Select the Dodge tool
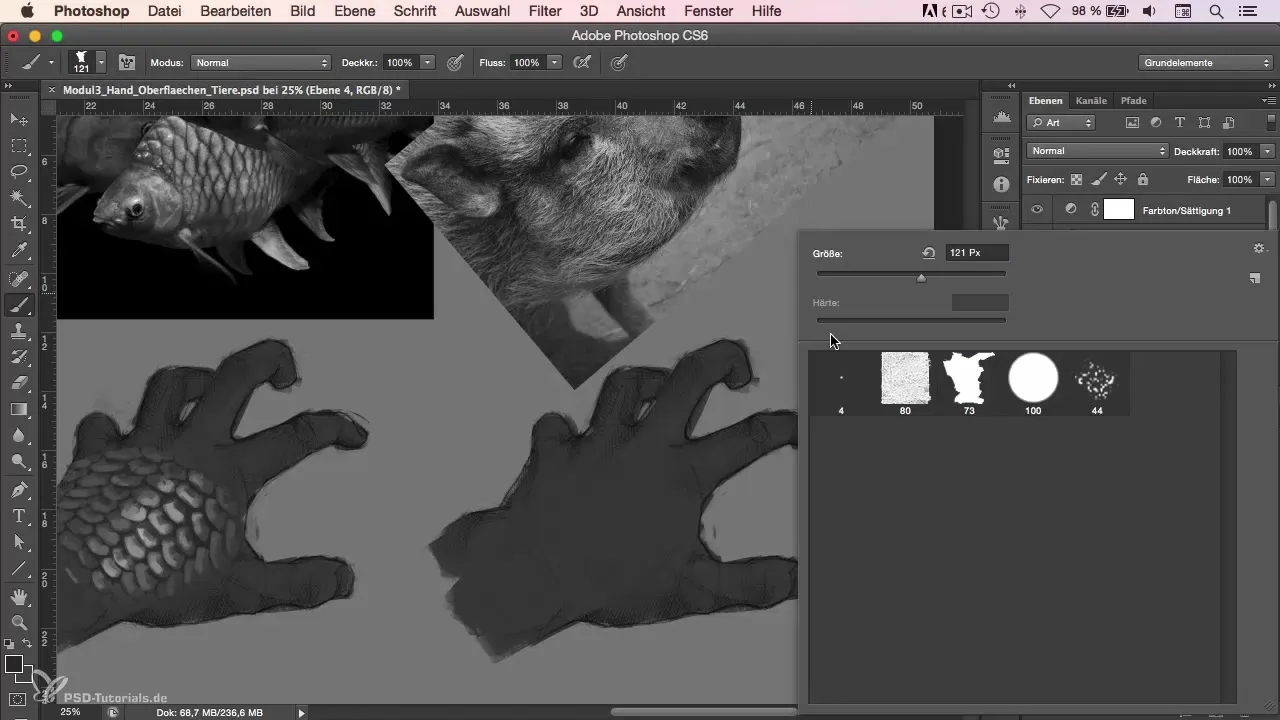1280x720 pixels. tap(19, 461)
